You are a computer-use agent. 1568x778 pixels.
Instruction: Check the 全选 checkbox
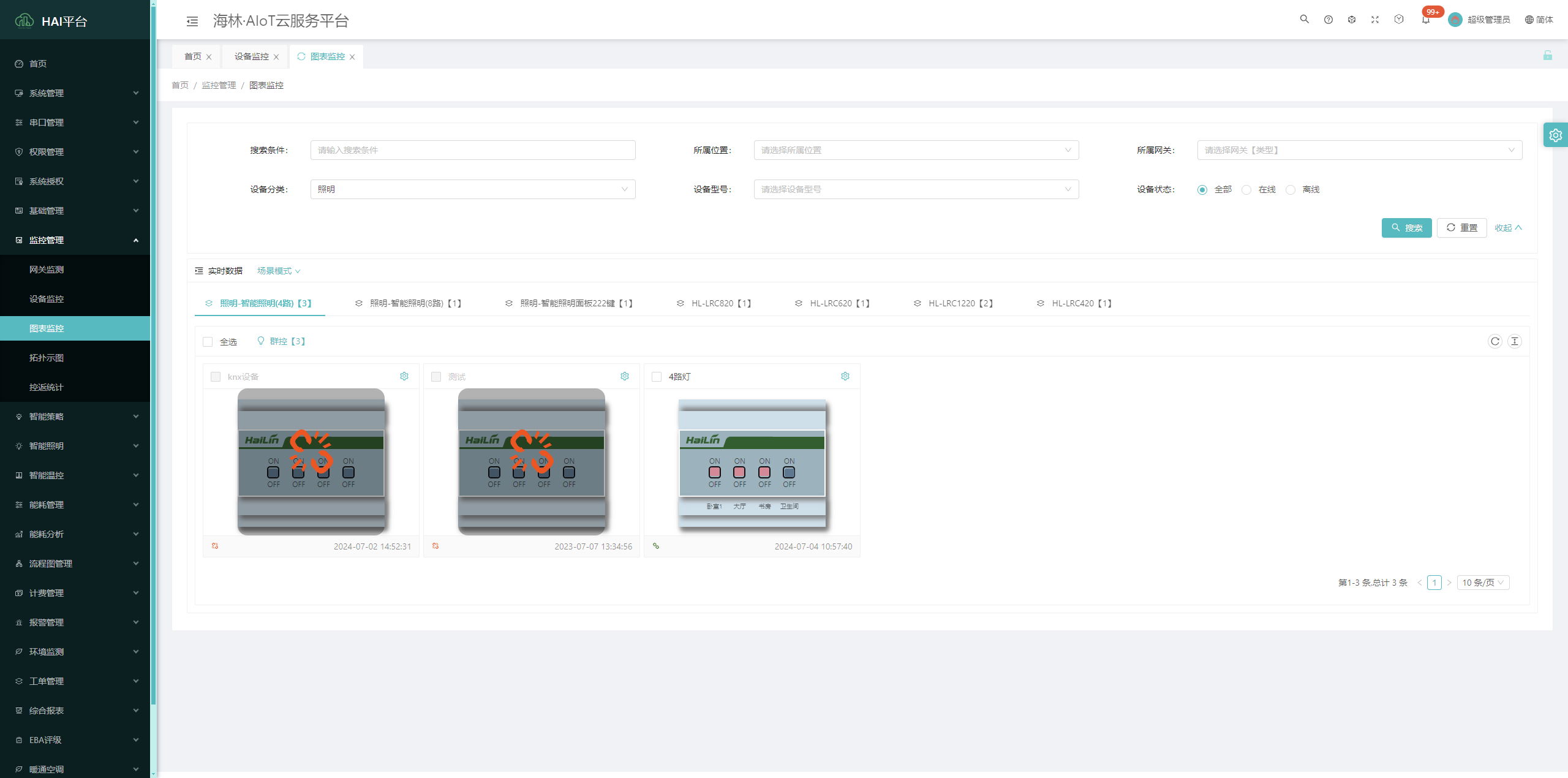[208, 342]
